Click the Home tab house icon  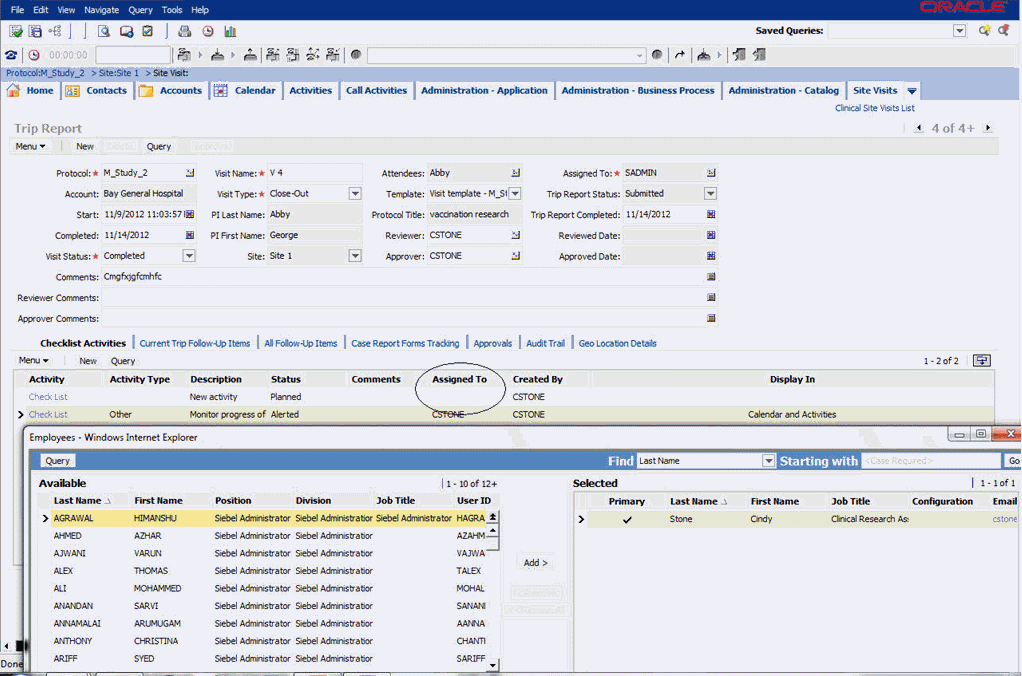(x=14, y=91)
